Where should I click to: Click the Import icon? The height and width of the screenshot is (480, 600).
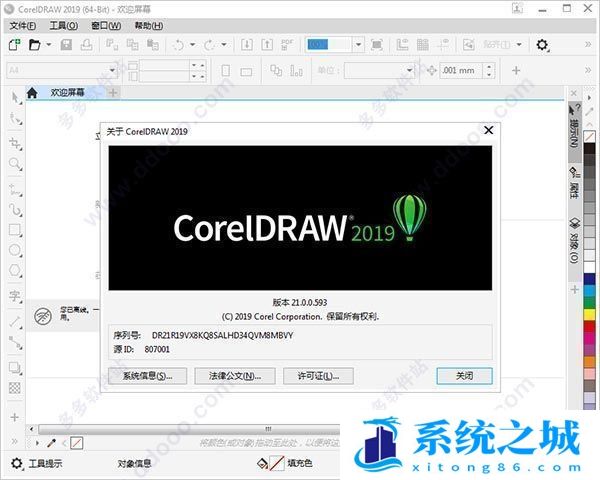click(x=247, y=45)
